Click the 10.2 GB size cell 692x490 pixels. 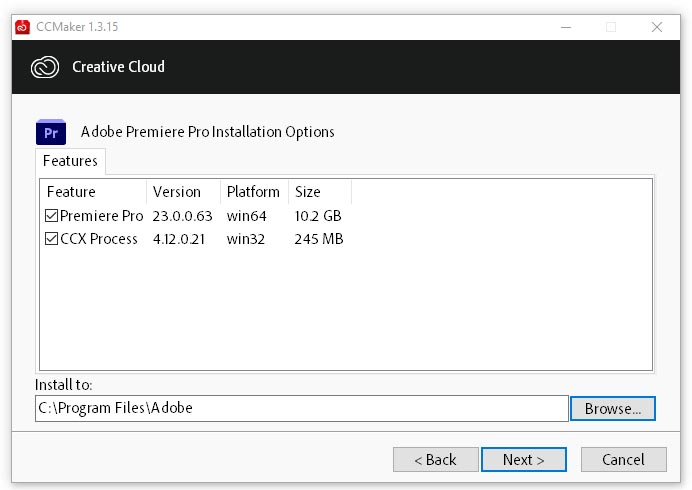click(318, 216)
